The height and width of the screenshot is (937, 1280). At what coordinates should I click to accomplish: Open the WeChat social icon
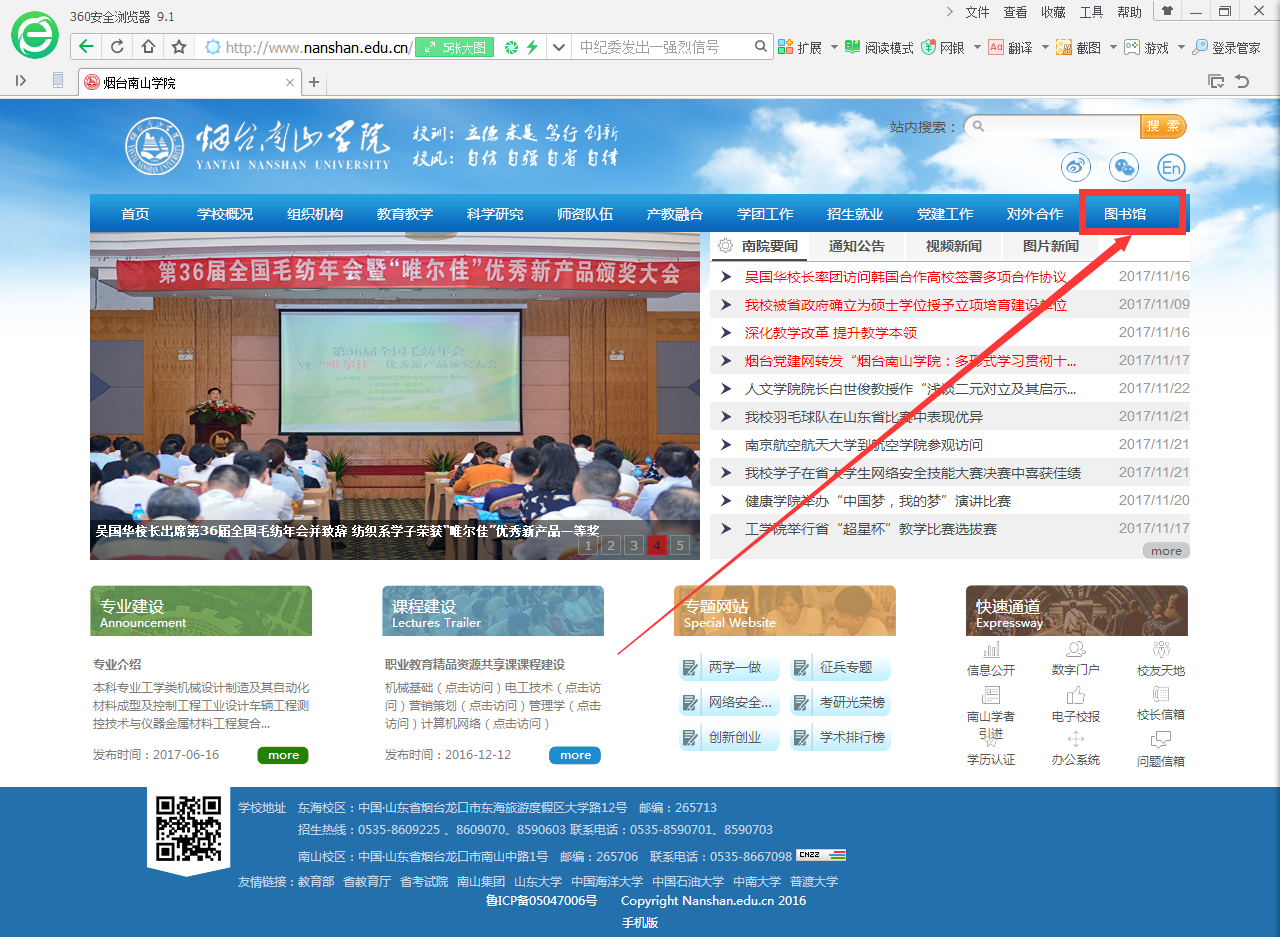[1125, 168]
